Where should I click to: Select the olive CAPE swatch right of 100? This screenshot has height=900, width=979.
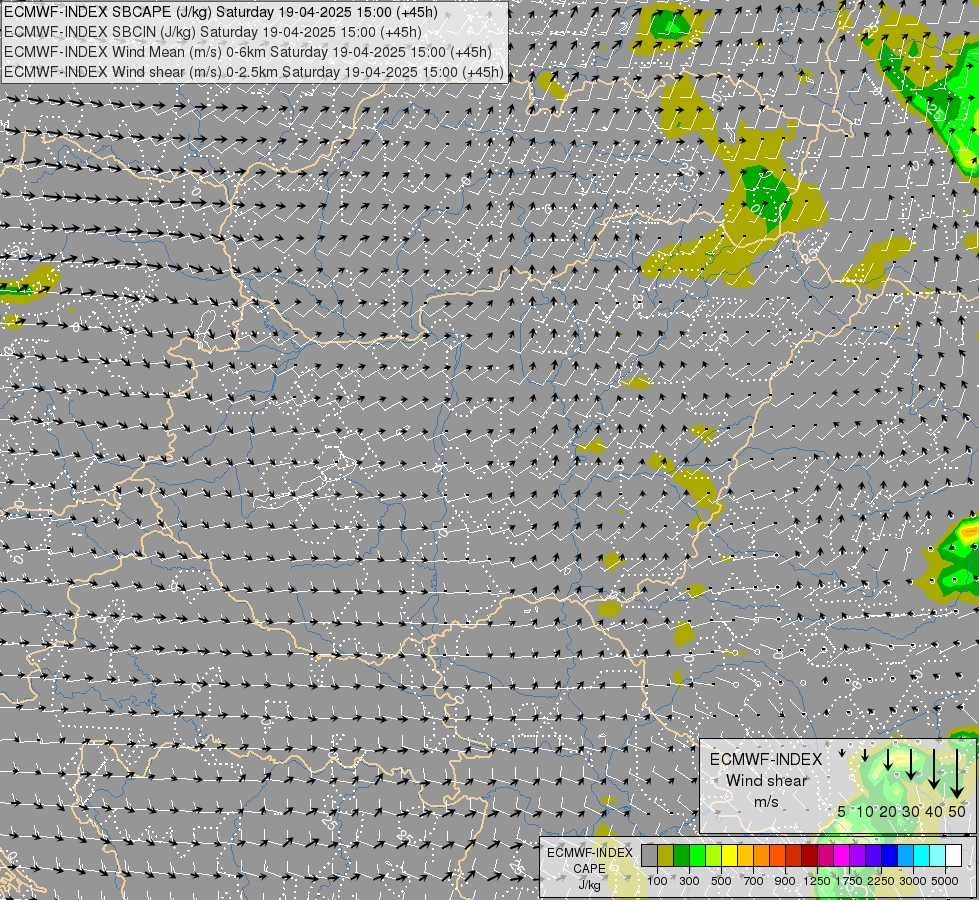(666, 855)
